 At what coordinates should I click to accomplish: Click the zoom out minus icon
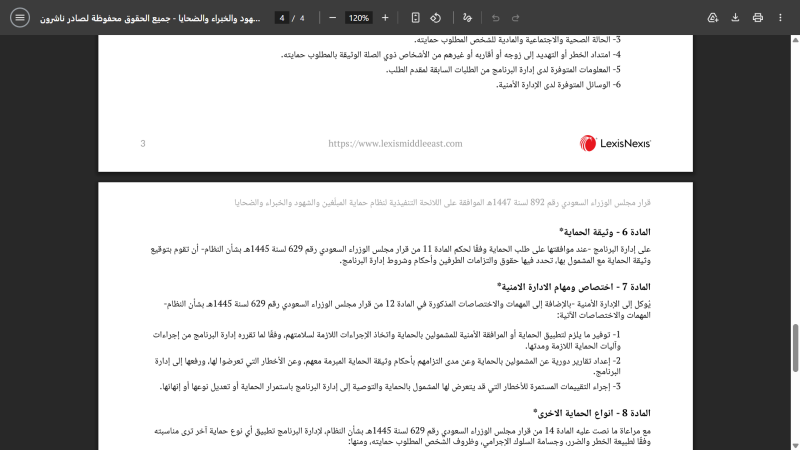click(333, 18)
